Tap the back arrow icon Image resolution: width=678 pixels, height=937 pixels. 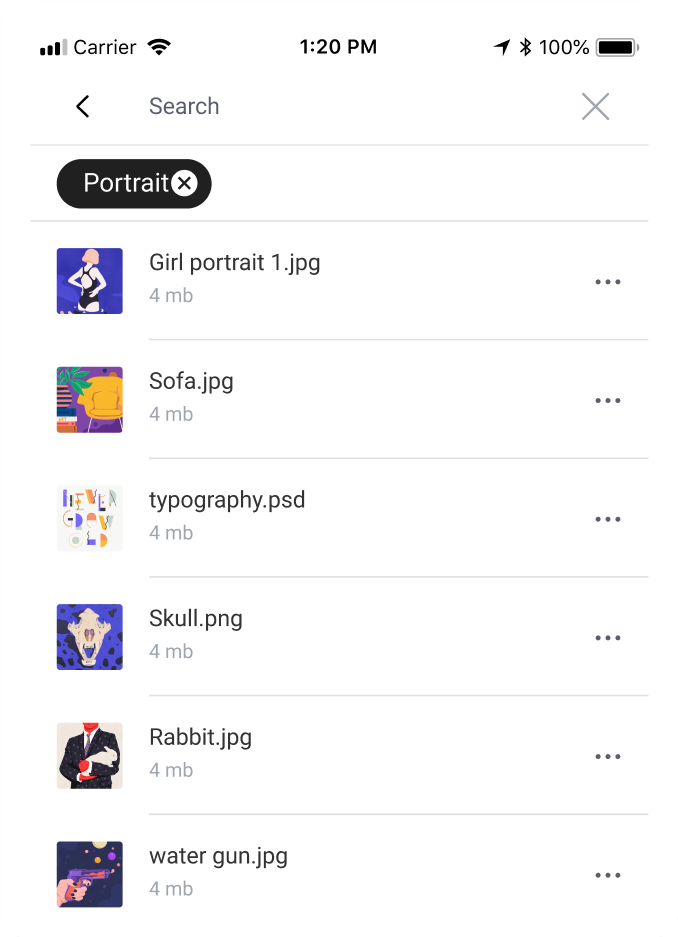(83, 106)
